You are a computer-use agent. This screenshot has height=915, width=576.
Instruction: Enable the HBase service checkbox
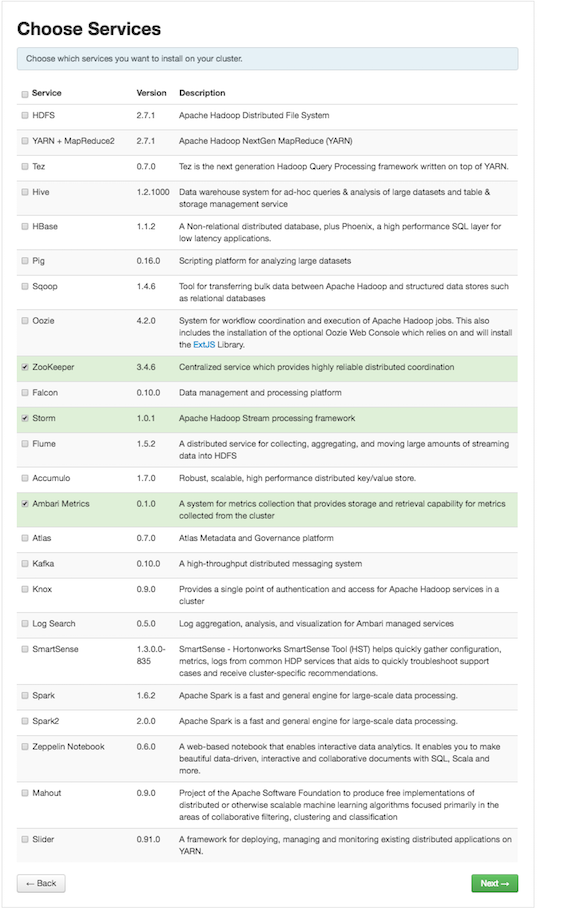[x=25, y=226]
